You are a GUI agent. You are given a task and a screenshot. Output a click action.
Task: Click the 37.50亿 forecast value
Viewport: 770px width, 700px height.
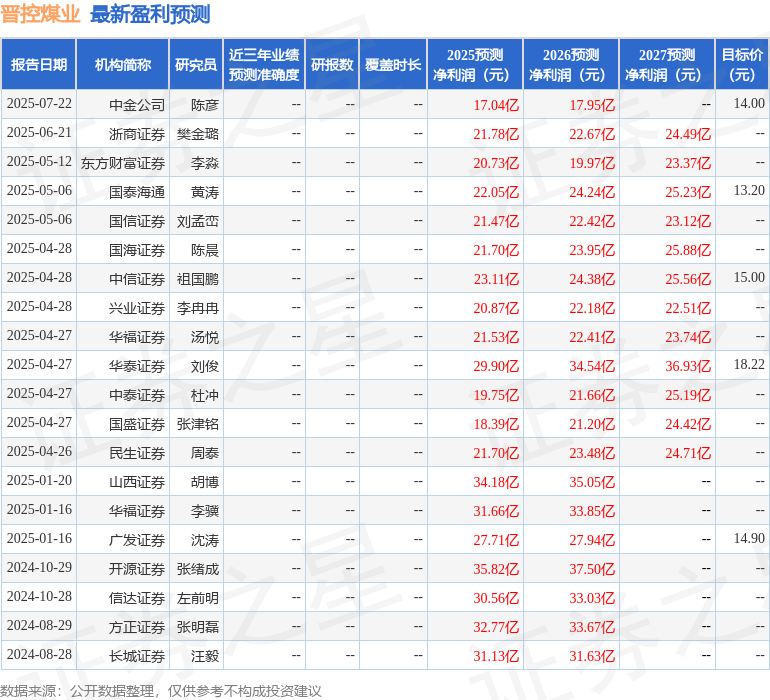(x=592, y=569)
